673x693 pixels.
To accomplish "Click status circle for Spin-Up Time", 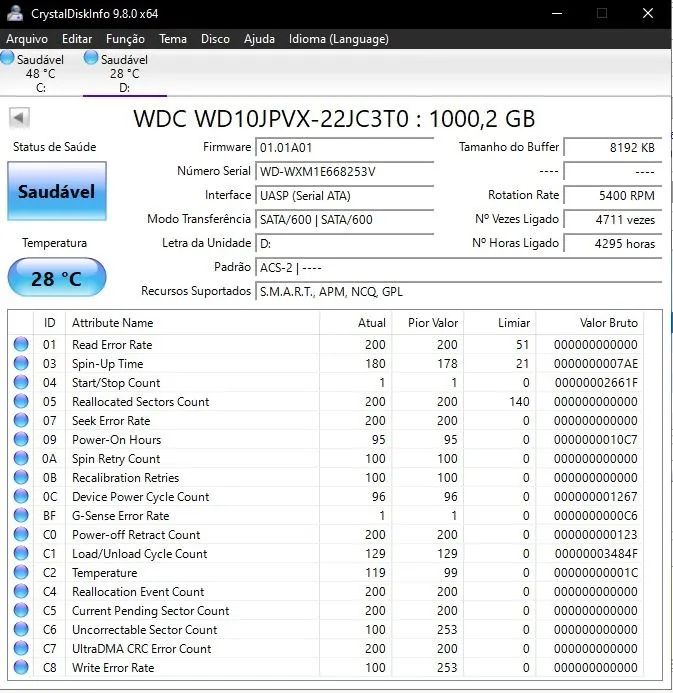I will pos(21,363).
